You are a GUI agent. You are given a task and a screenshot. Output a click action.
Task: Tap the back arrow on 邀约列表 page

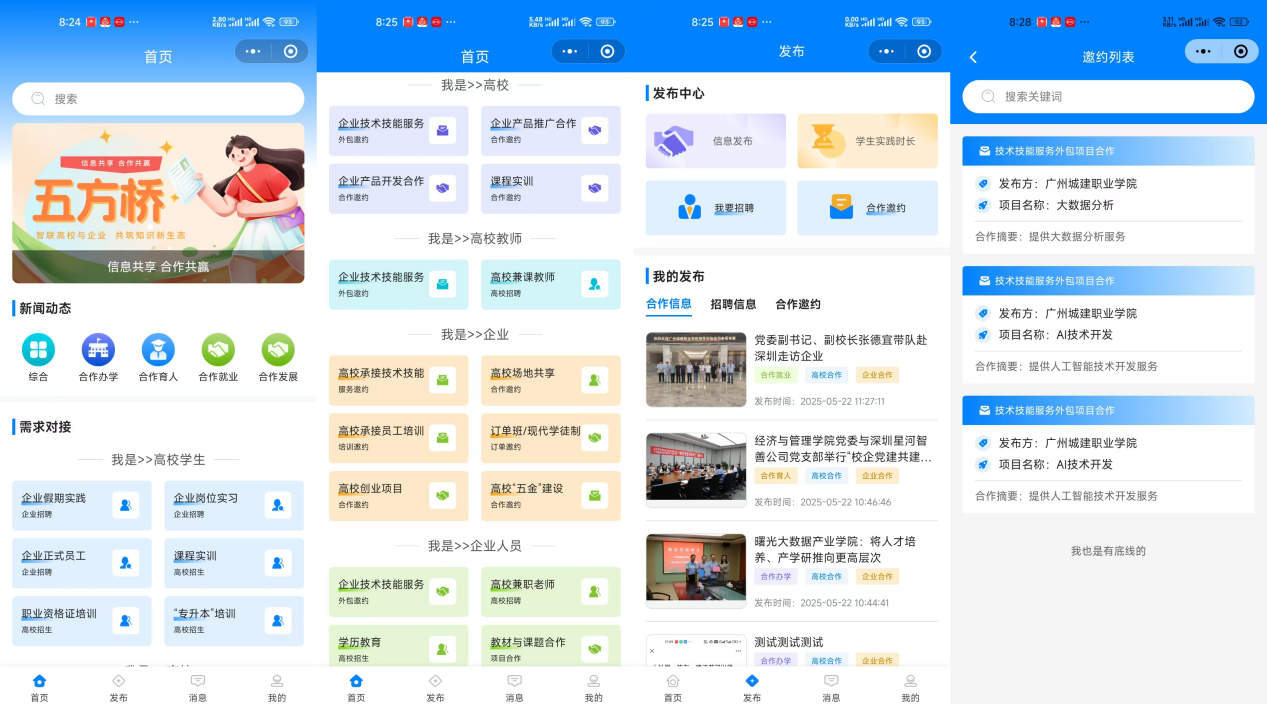click(973, 57)
